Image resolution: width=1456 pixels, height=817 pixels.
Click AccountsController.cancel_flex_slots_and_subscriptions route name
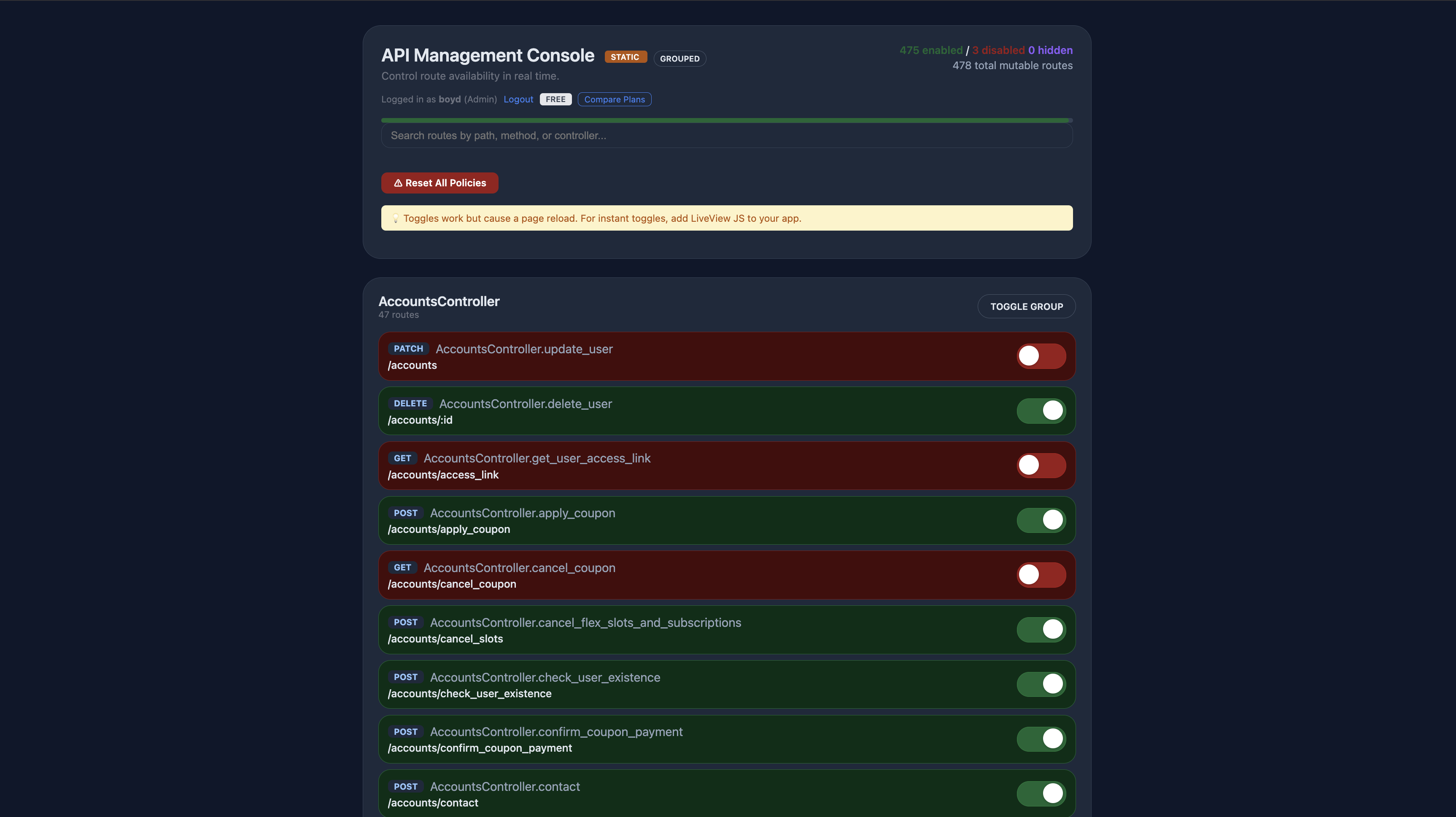(585, 623)
